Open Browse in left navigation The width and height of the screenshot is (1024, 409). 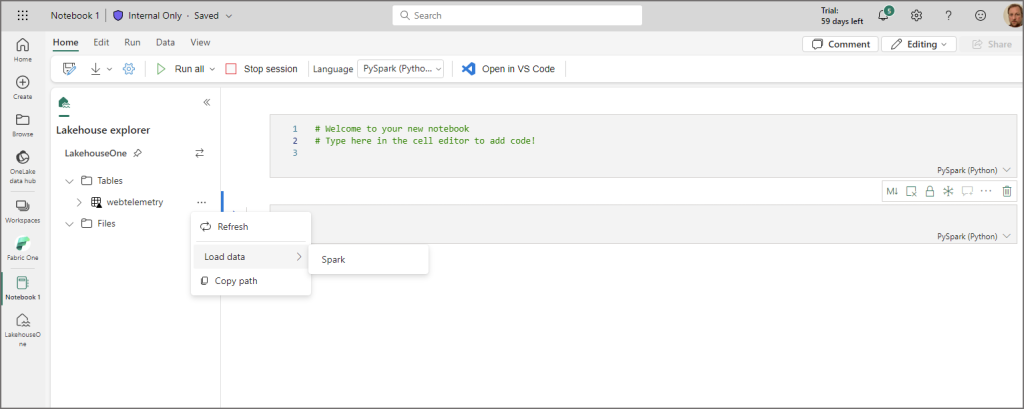tap(22, 125)
